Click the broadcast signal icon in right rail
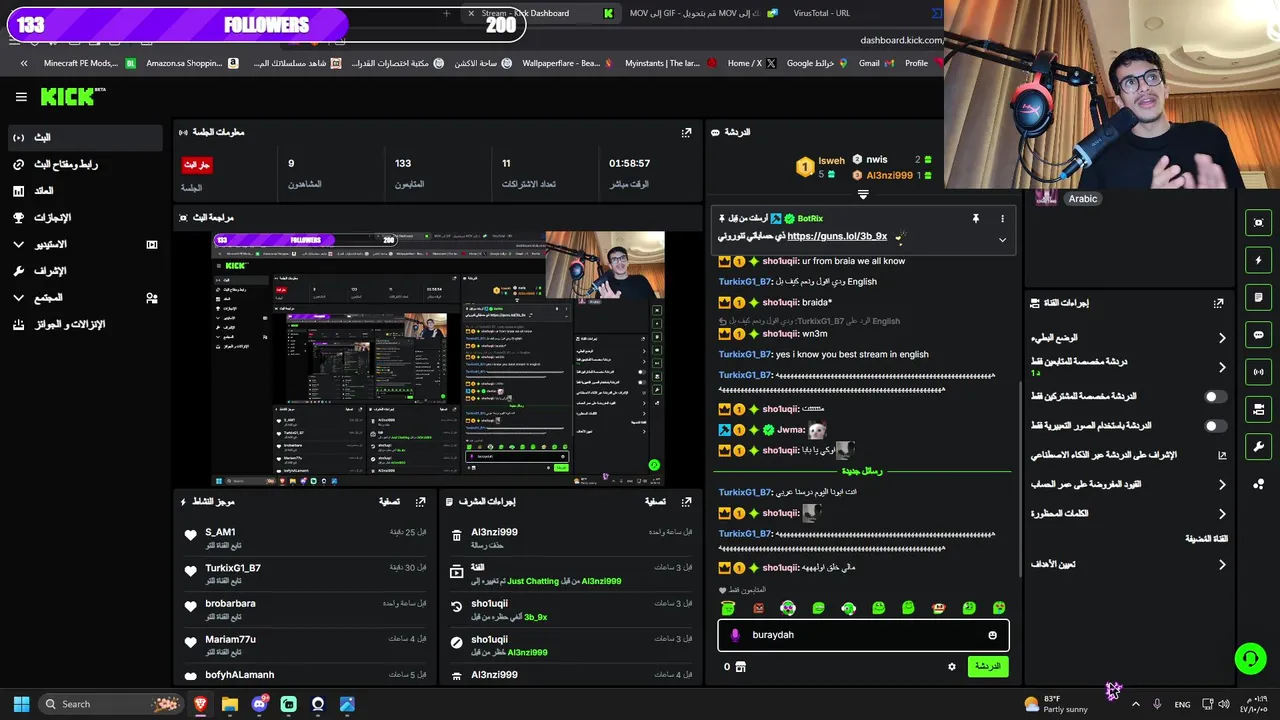This screenshot has width=1280, height=720. tap(1258, 372)
